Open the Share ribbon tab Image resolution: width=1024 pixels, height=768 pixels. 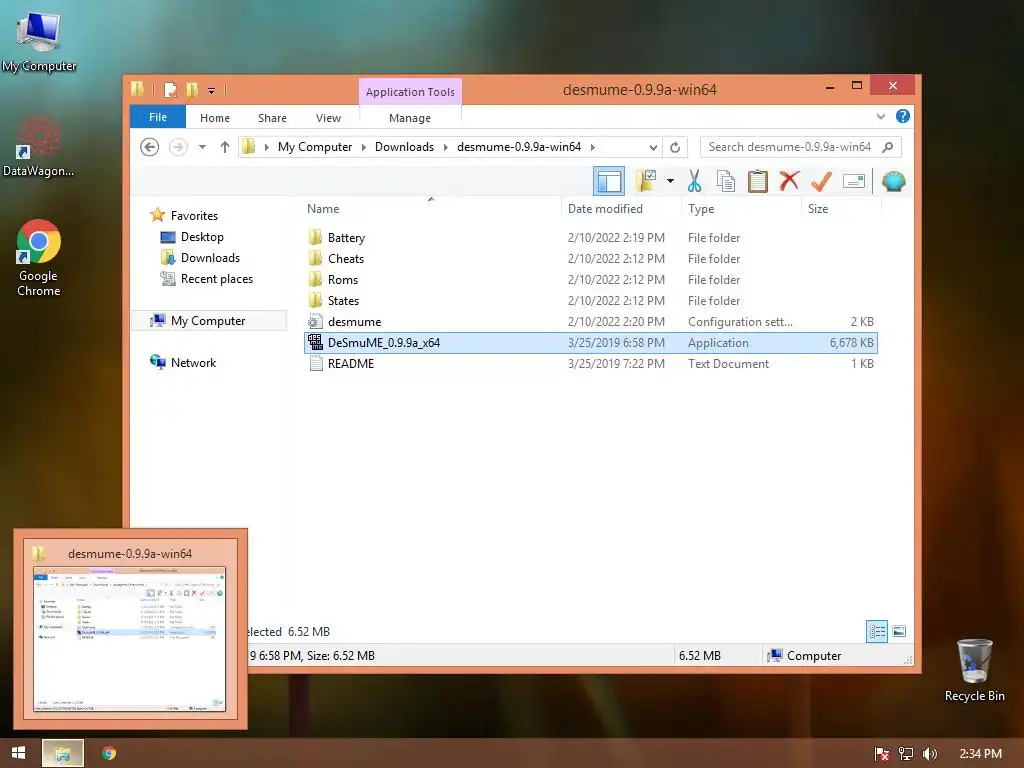click(272, 118)
